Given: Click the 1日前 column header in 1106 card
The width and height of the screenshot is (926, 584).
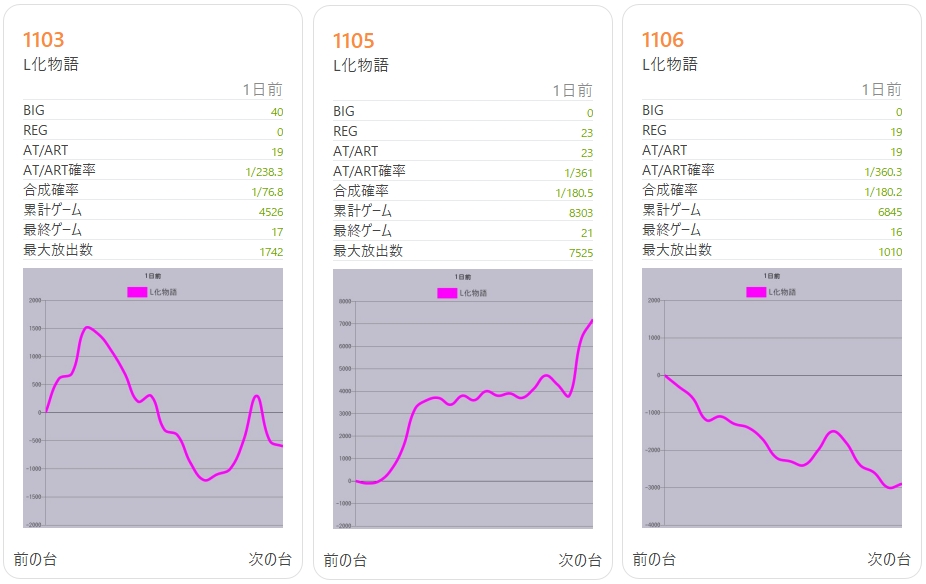Looking at the screenshot, I should coord(881,90).
